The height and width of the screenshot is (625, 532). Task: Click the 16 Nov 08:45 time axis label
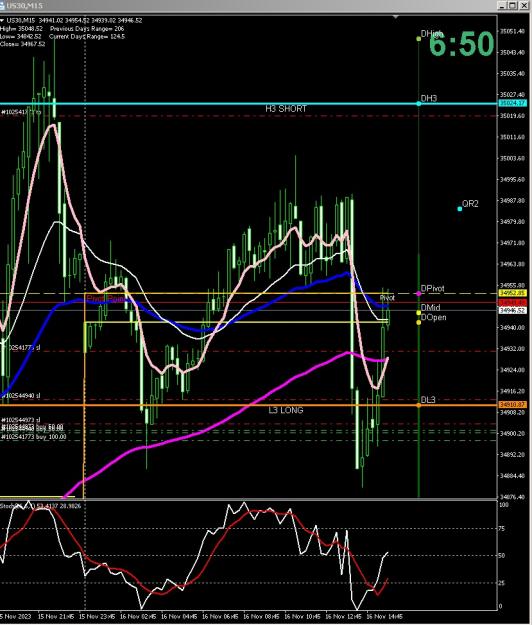coord(261,616)
